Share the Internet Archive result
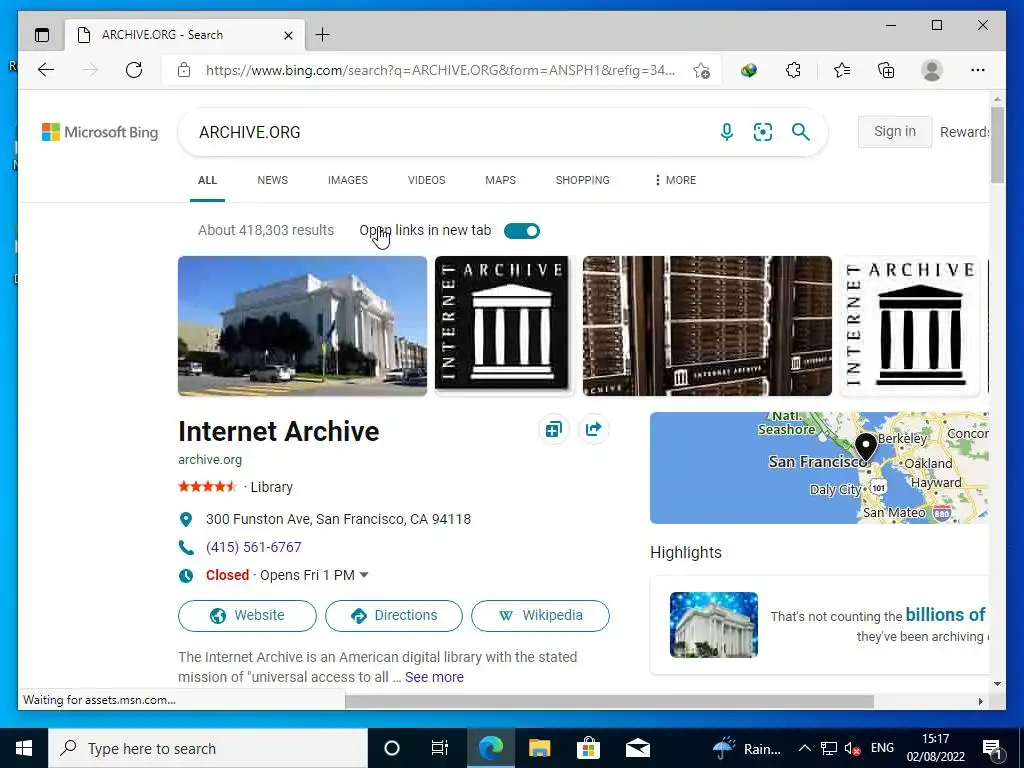The height and width of the screenshot is (768, 1024). 594,429
